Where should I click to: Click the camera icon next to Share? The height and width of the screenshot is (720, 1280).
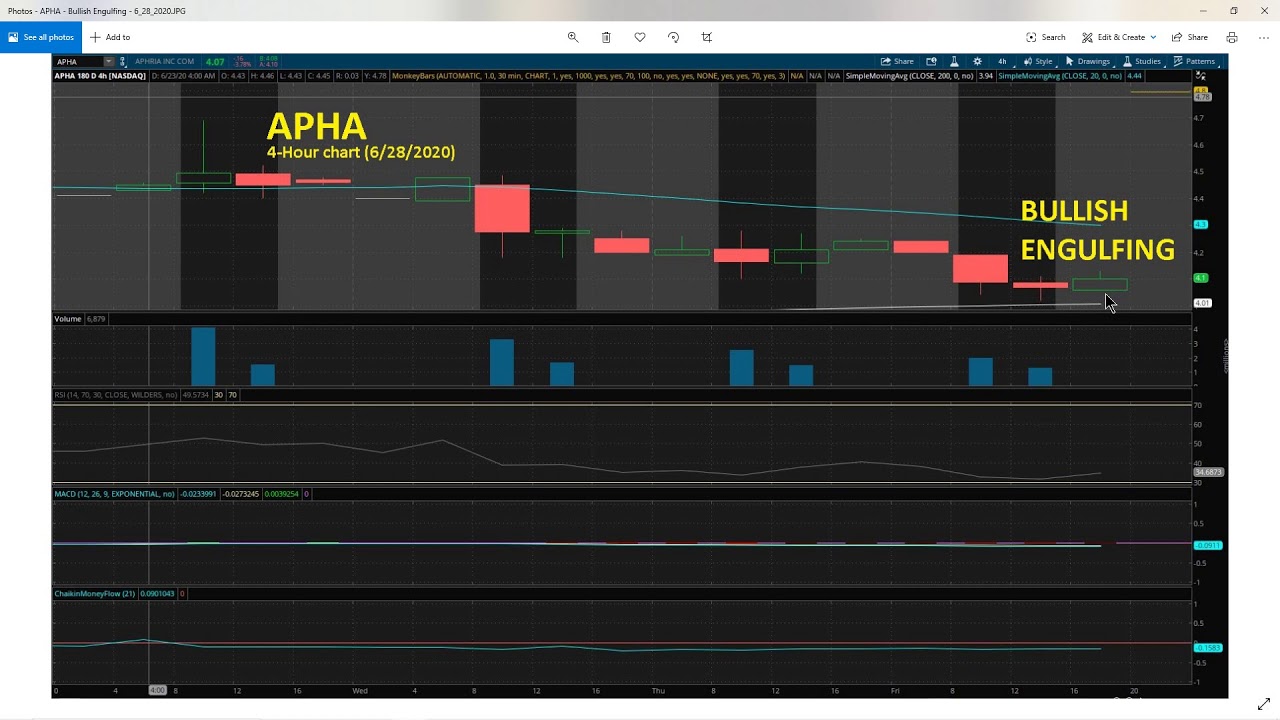coord(932,61)
